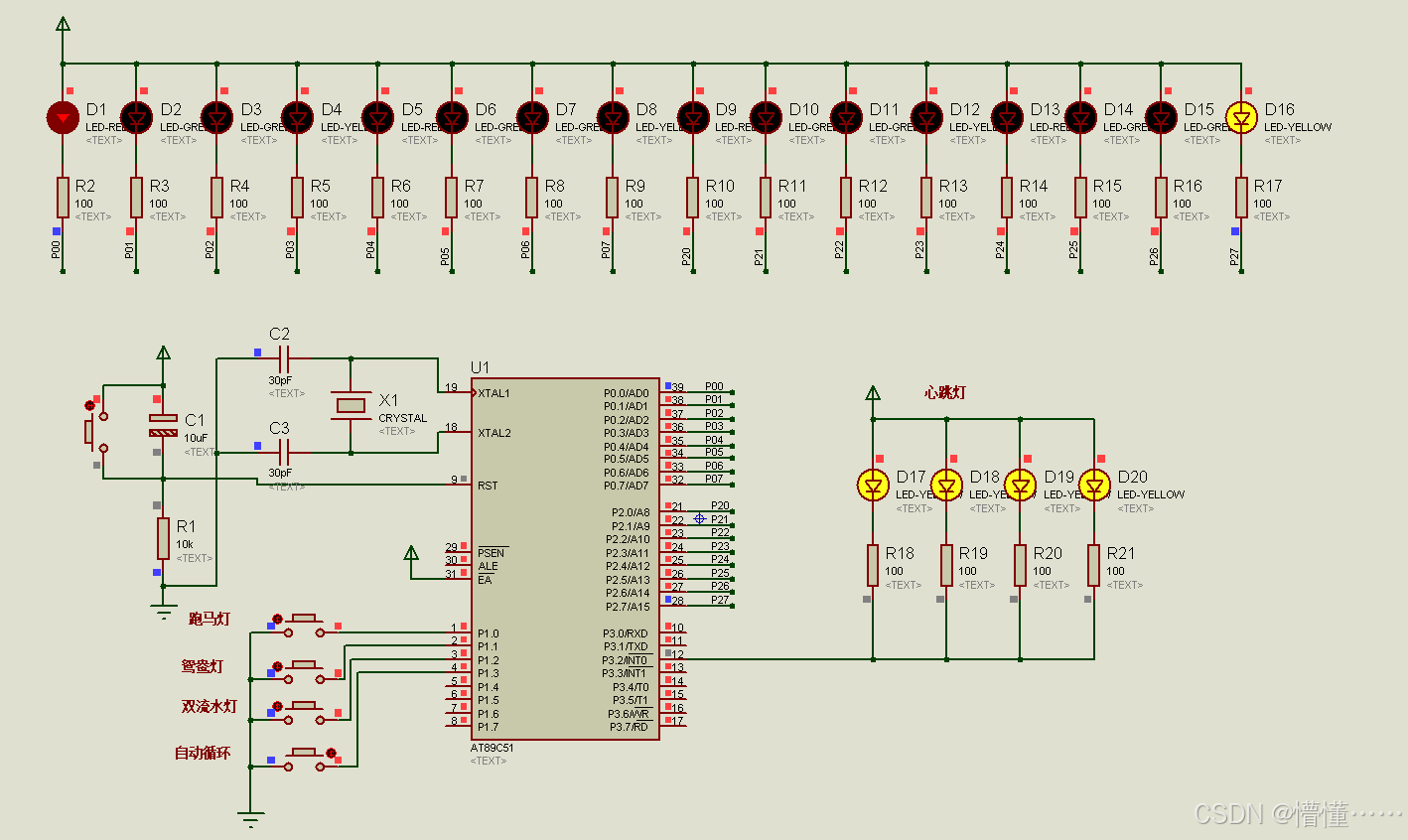Viewport: 1408px width, 840px height.
Task: Select capacitor C2 symbol
Action: (282, 357)
